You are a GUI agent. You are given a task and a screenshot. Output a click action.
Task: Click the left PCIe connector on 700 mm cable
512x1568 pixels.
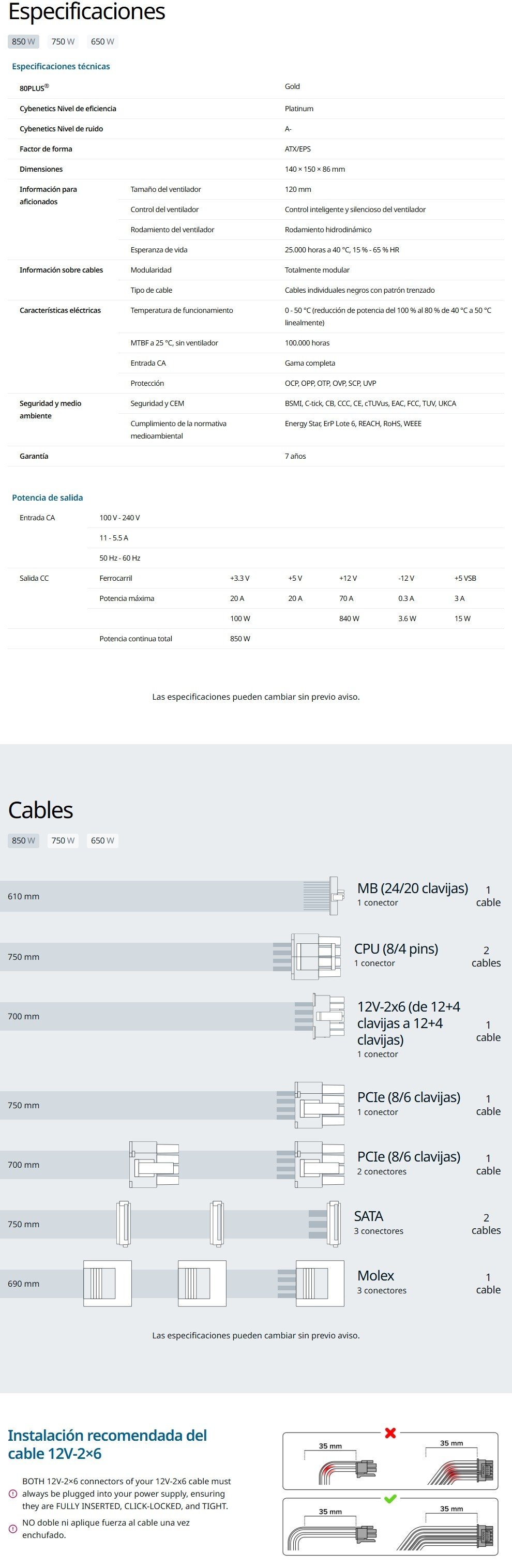pyautogui.click(x=154, y=1165)
